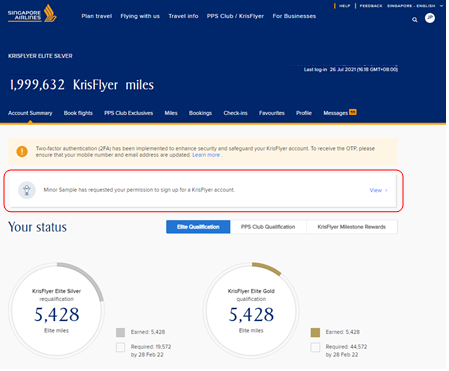Open the JP profile avatar
449x371 pixels.
(x=430, y=18)
